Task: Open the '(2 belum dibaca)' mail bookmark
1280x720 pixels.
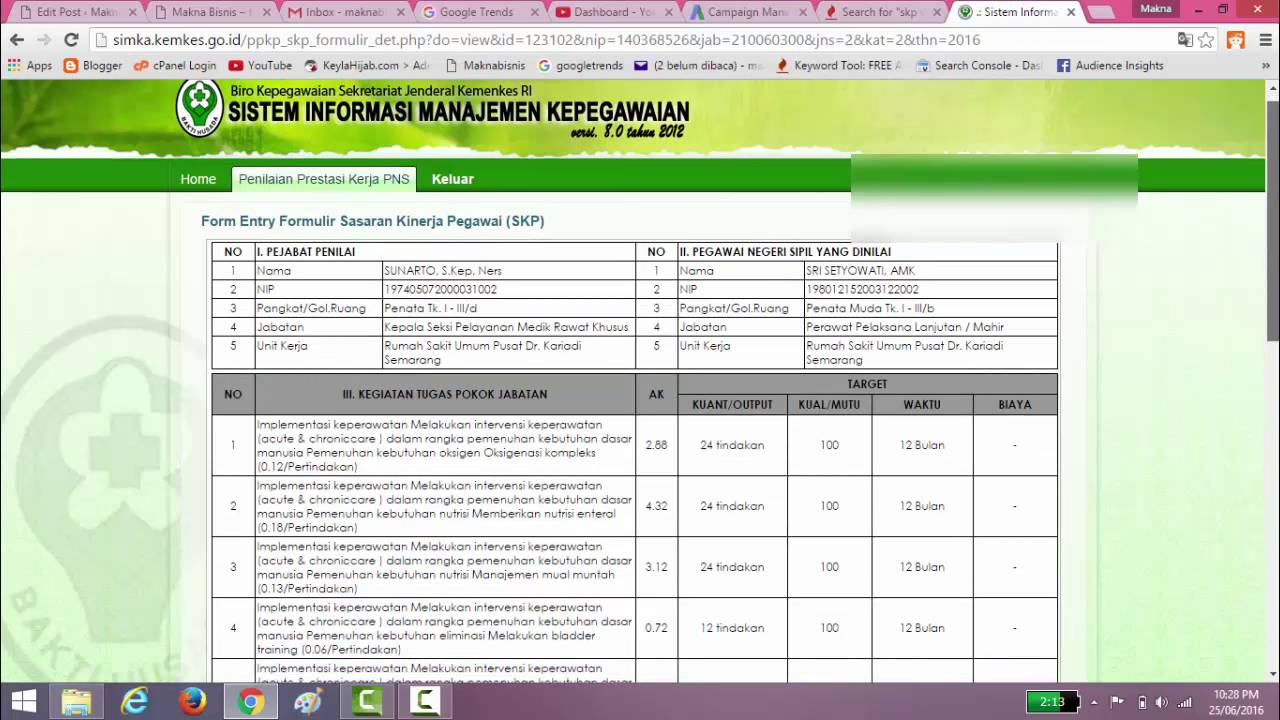Action: (699, 65)
